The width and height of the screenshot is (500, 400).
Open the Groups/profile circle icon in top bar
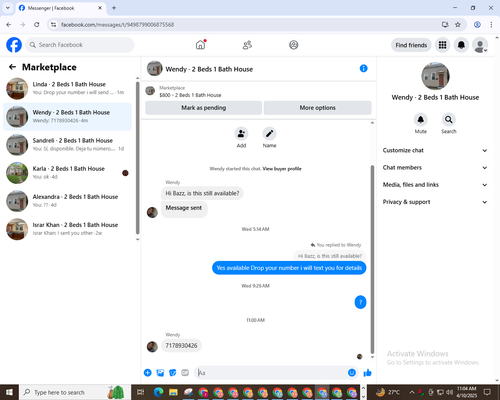pos(294,45)
